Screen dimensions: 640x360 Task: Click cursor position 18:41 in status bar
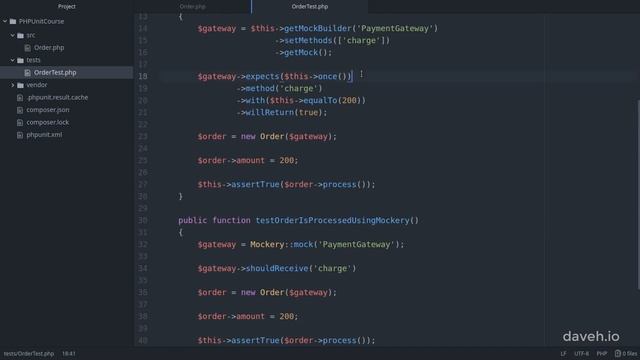click(x=69, y=353)
